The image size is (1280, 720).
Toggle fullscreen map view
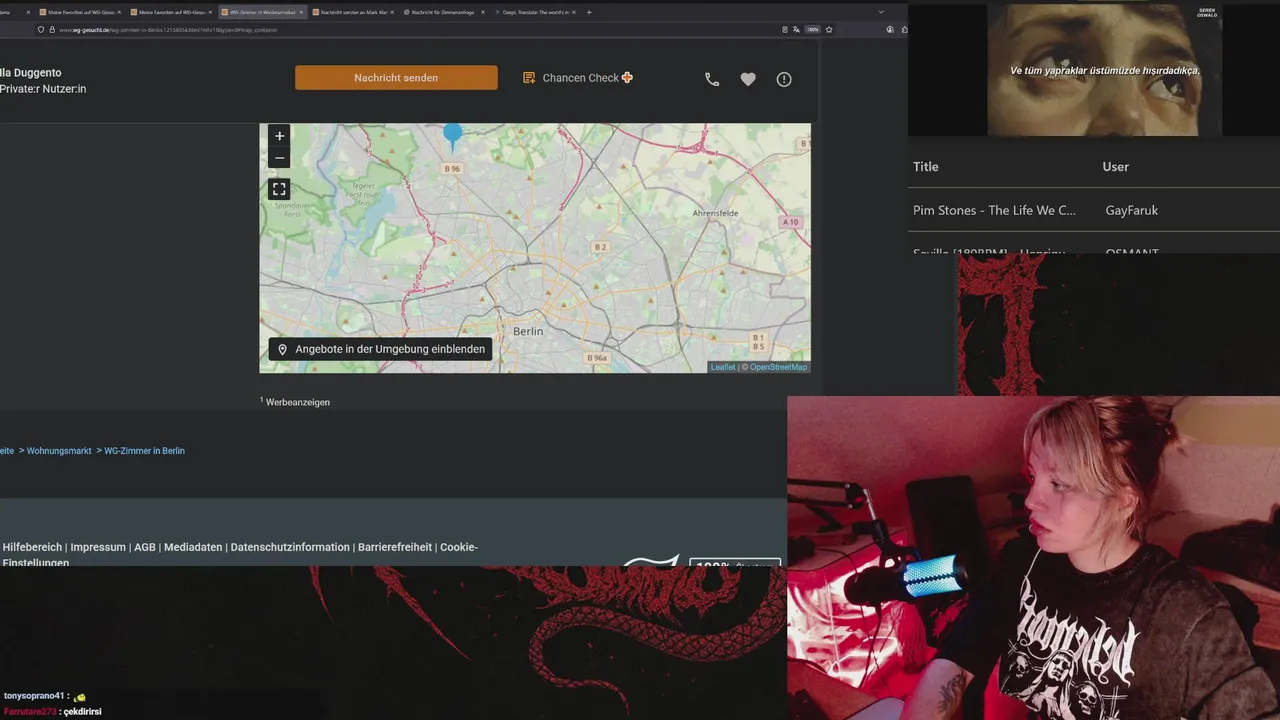(x=279, y=189)
